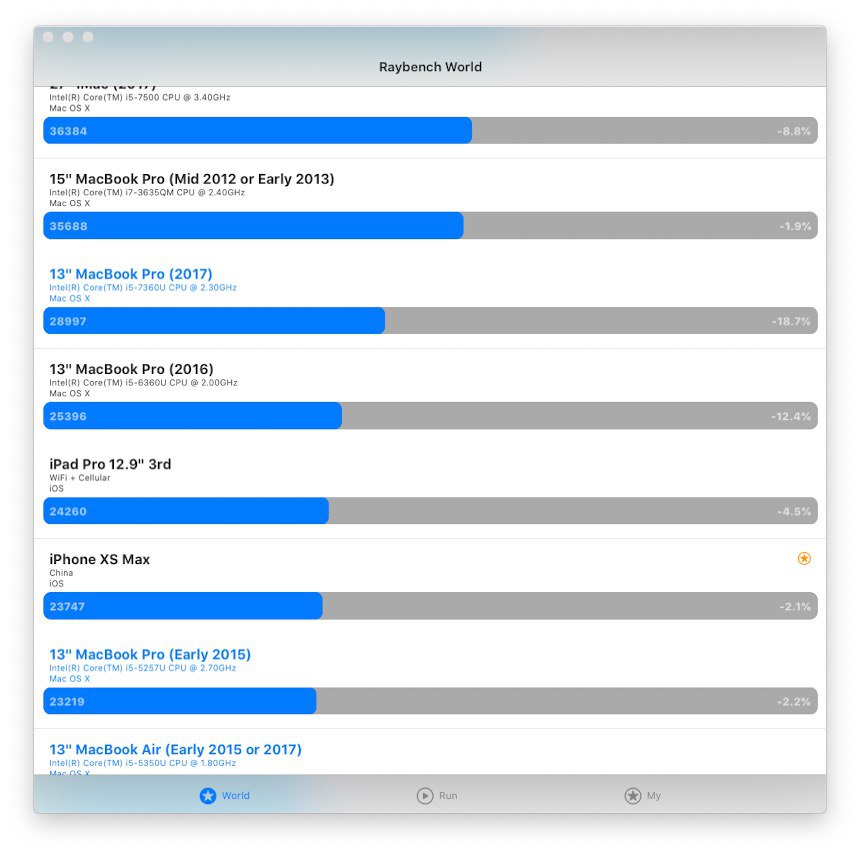This screenshot has height=855, width=860.
Task: Click the My tab star icon
Action: point(632,795)
